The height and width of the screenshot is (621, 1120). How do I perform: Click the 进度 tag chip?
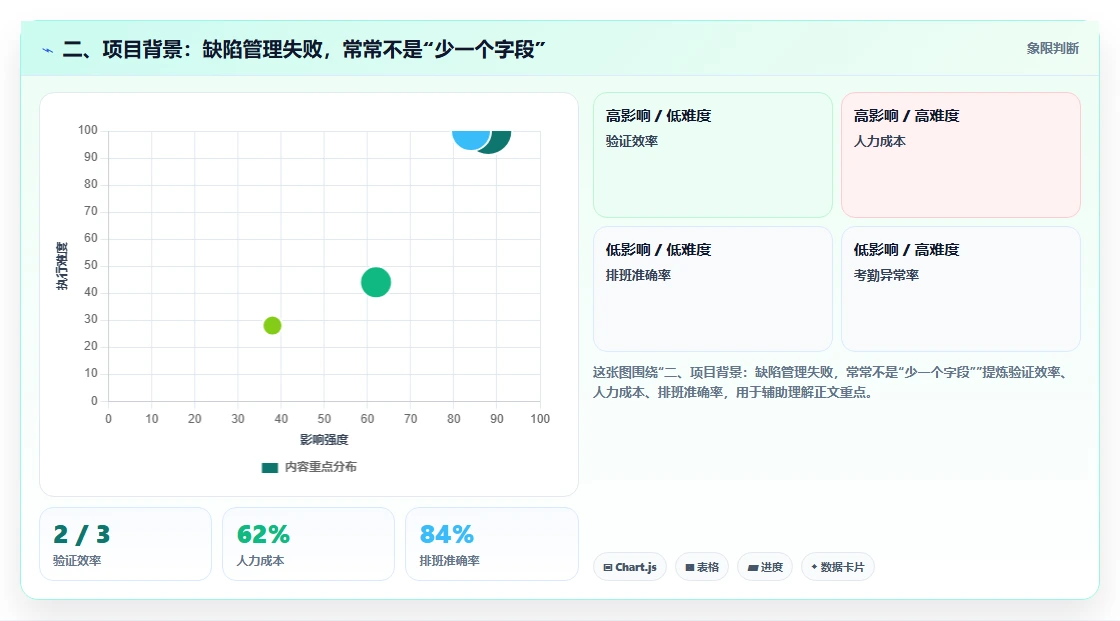click(x=765, y=567)
